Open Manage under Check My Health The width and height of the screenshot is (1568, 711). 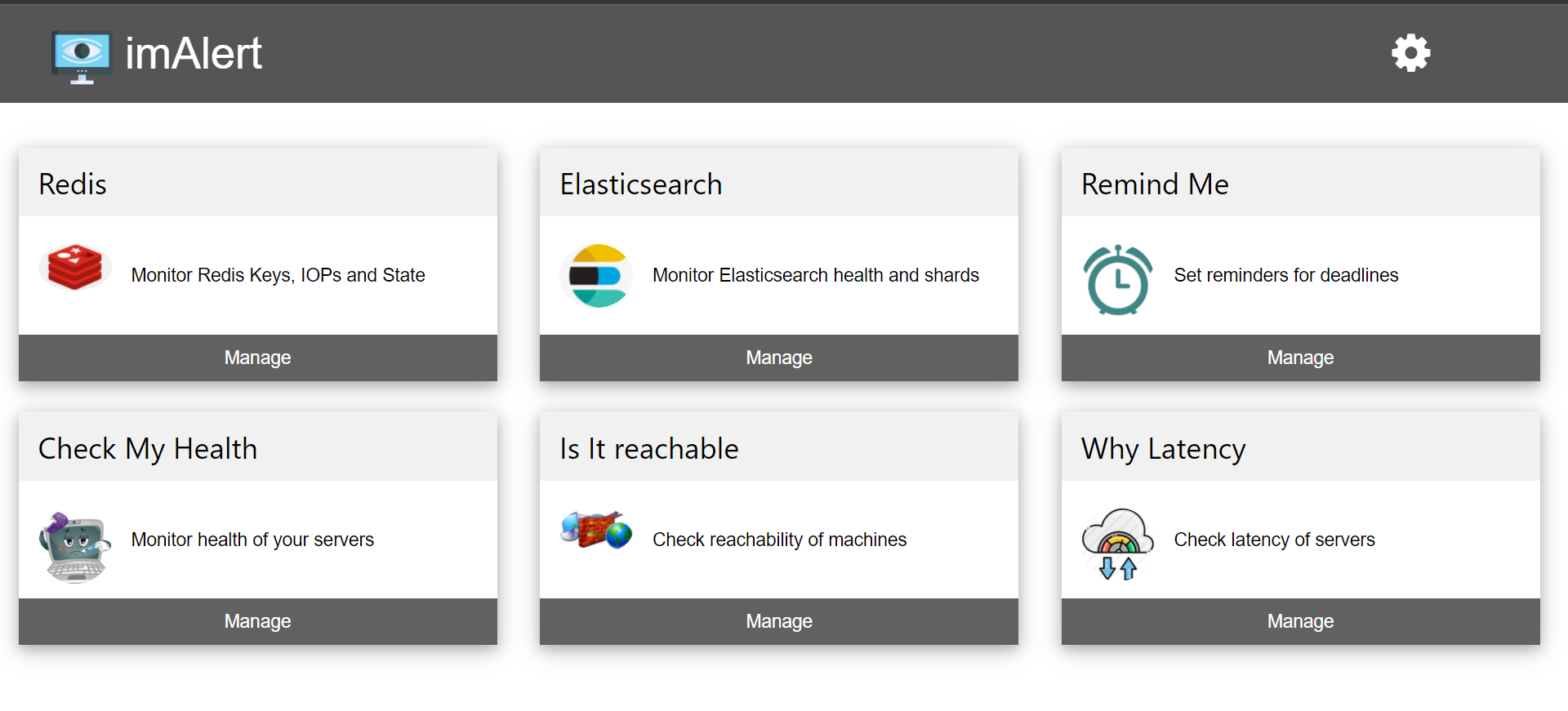[x=258, y=621]
